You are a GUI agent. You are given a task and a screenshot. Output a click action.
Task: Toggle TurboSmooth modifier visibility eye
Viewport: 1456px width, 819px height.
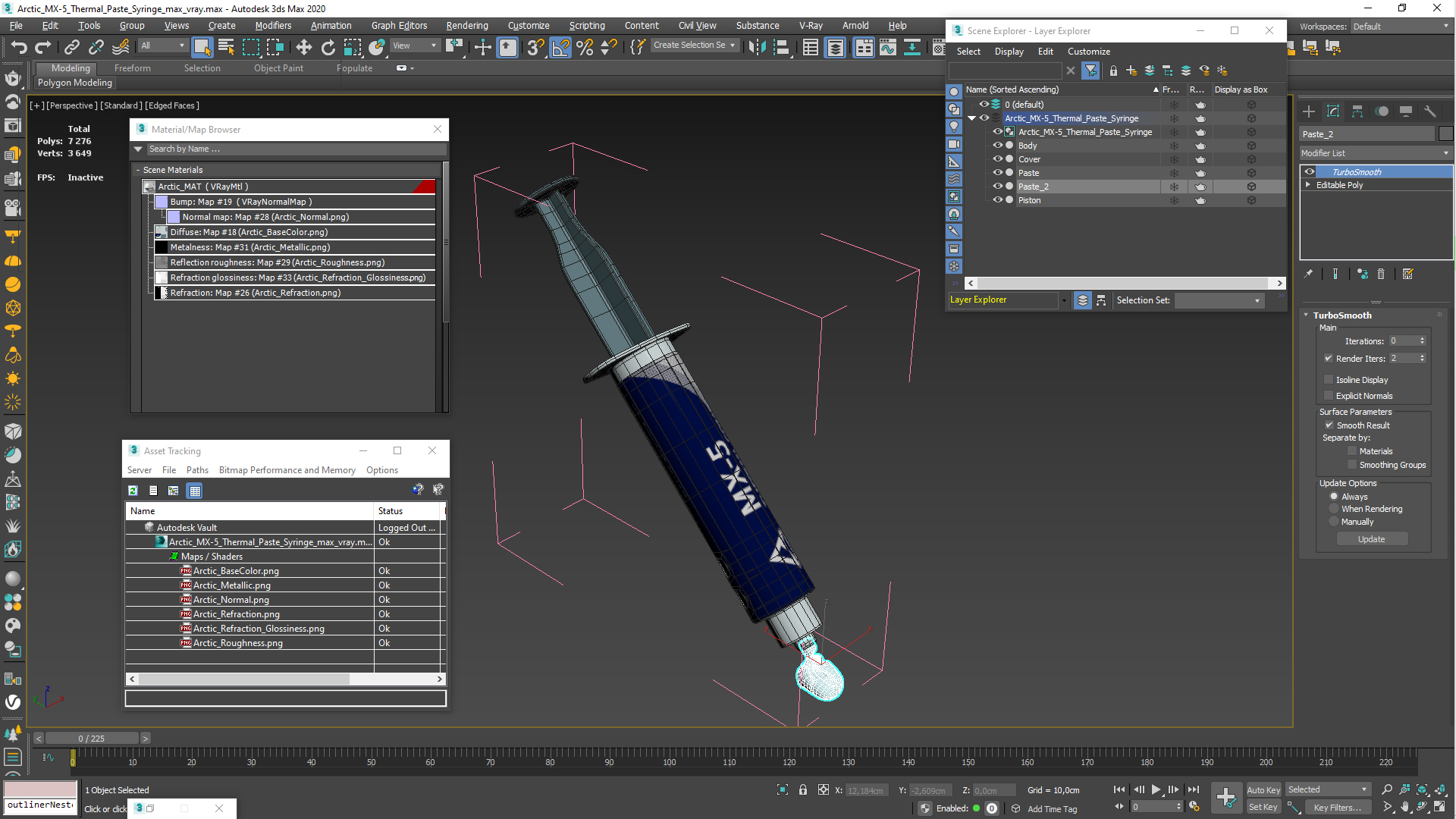point(1310,172)
